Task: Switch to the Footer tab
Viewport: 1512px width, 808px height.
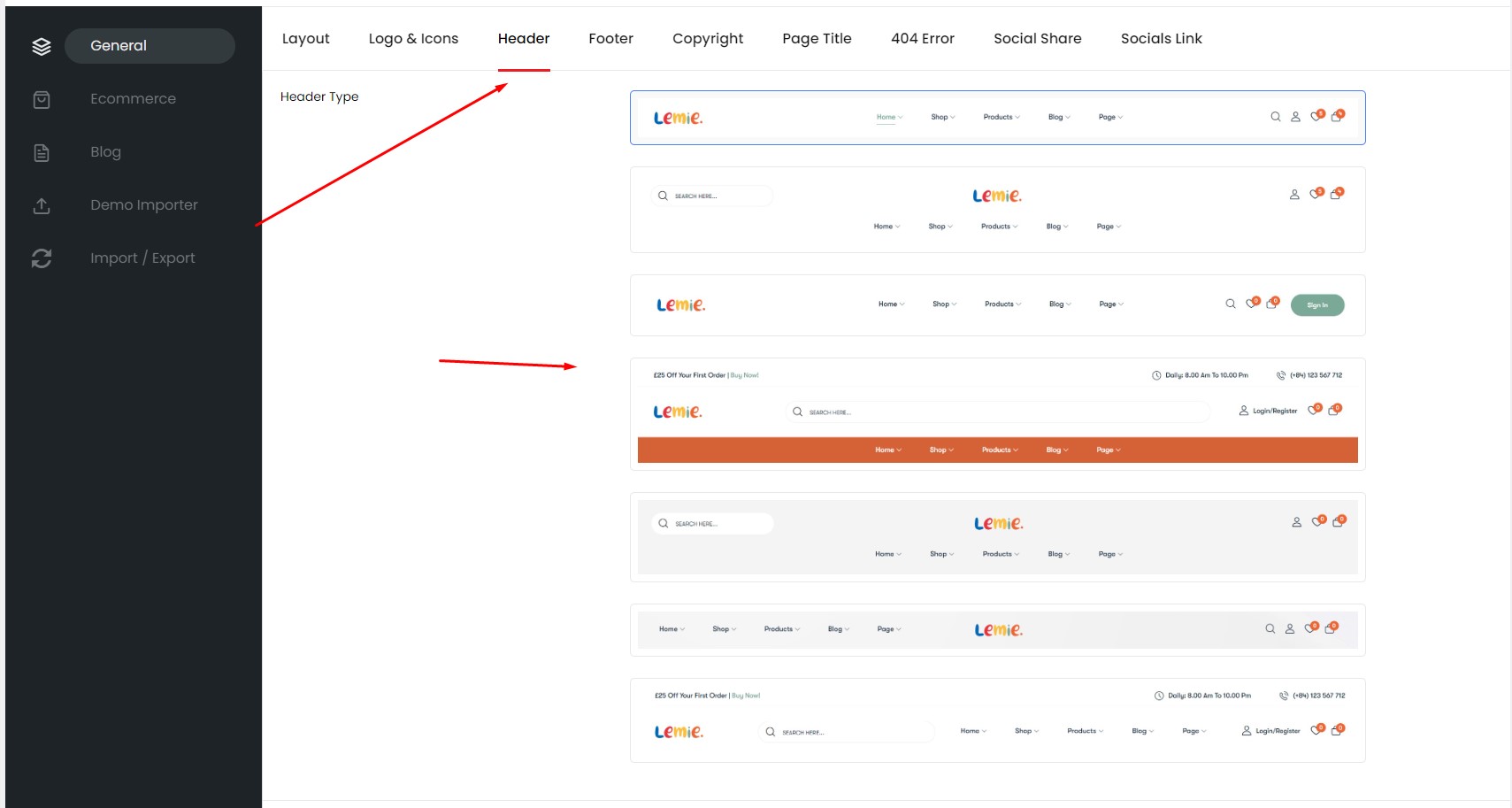Action: tap(610, 39)
